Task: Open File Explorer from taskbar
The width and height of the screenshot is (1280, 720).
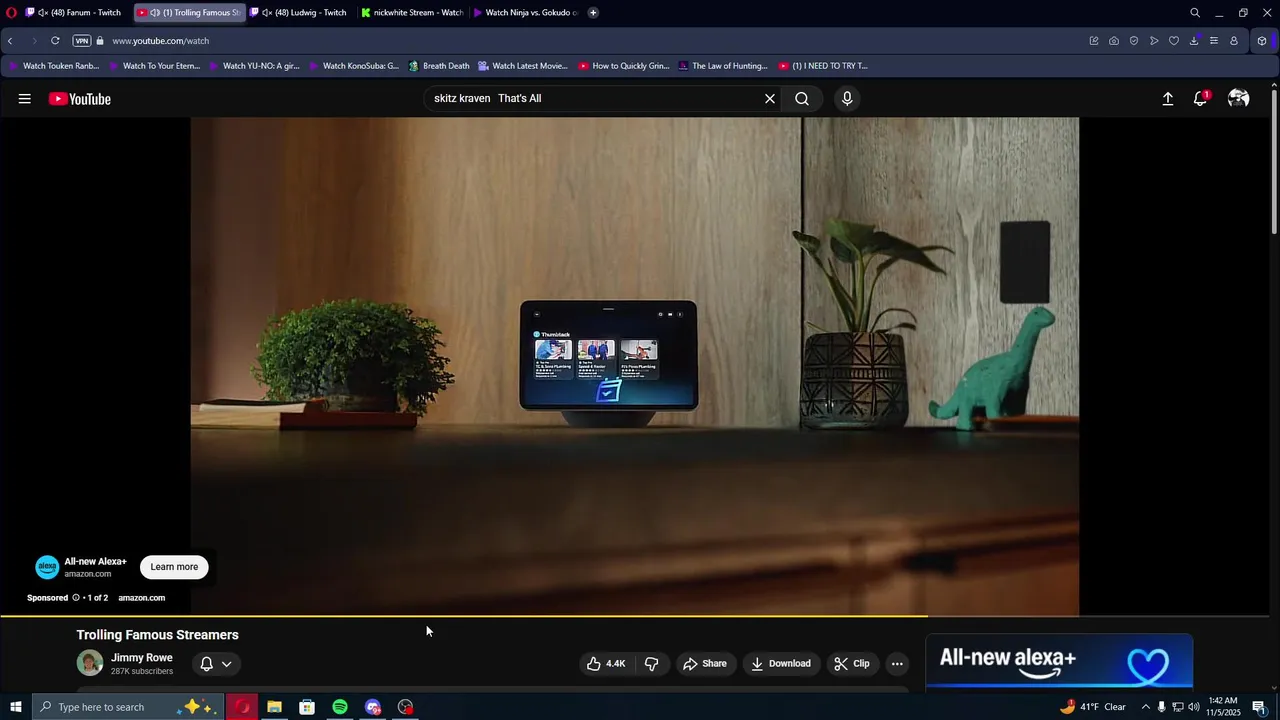Action: tap(274, 707)
